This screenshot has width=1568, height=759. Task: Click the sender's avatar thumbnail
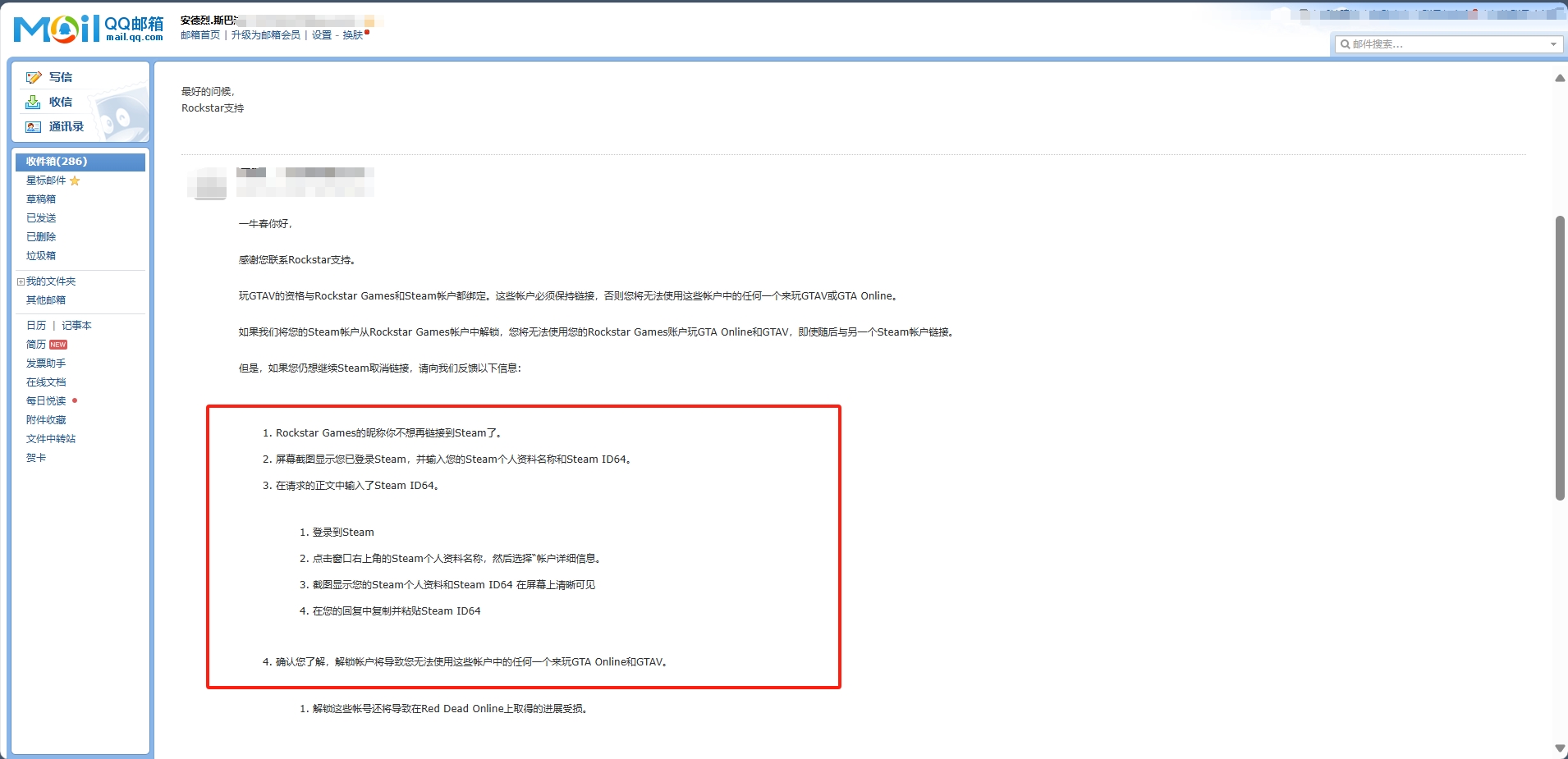tap(207, 183)
